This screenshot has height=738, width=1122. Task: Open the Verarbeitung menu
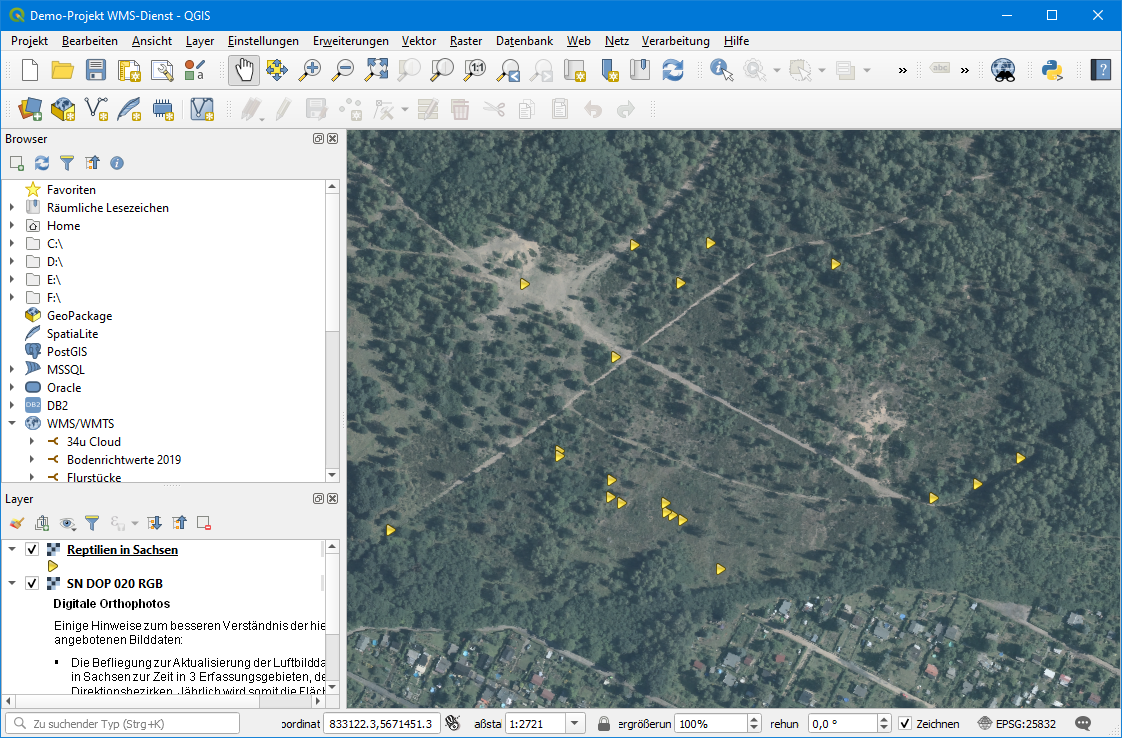pyautogui.click(x=675, y=41)
